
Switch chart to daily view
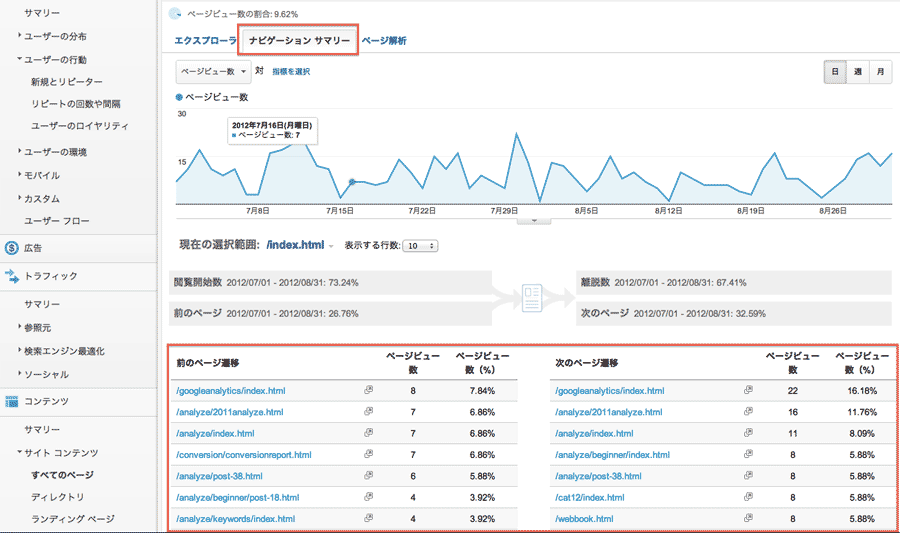pyautogui.click(x=834, y=72)
